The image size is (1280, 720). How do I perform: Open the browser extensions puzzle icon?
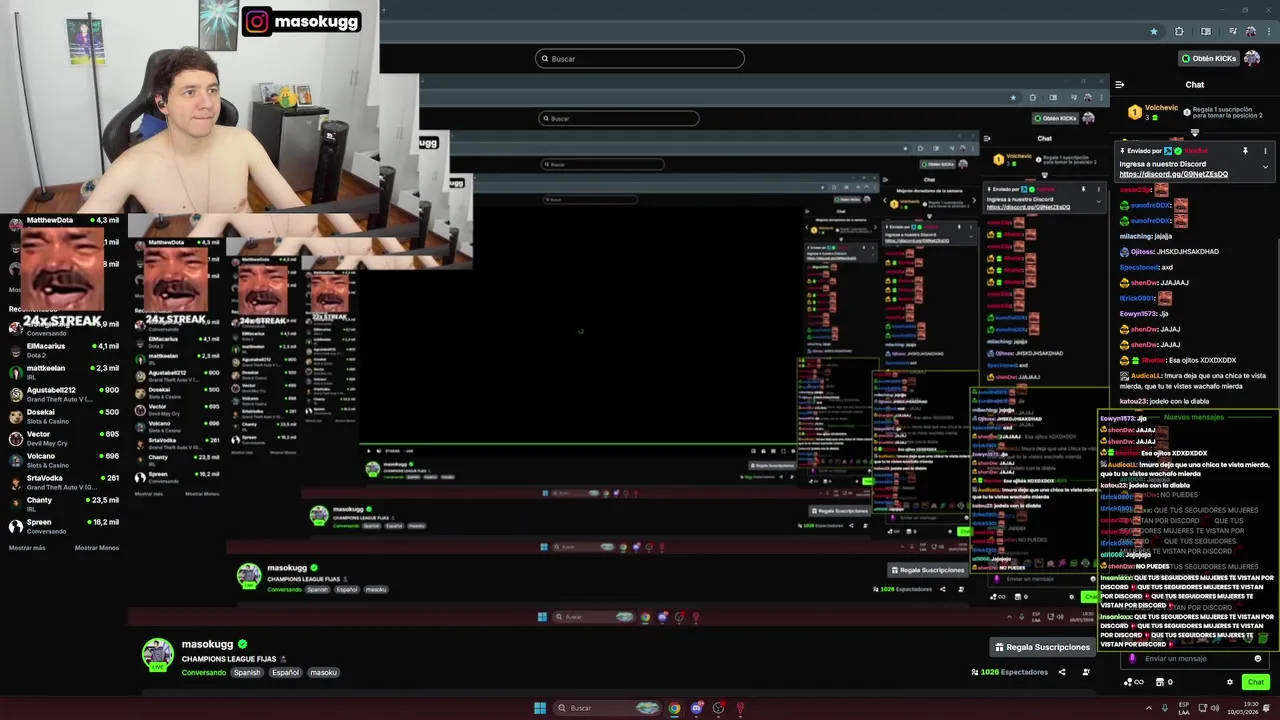[x=1179, y=32]
